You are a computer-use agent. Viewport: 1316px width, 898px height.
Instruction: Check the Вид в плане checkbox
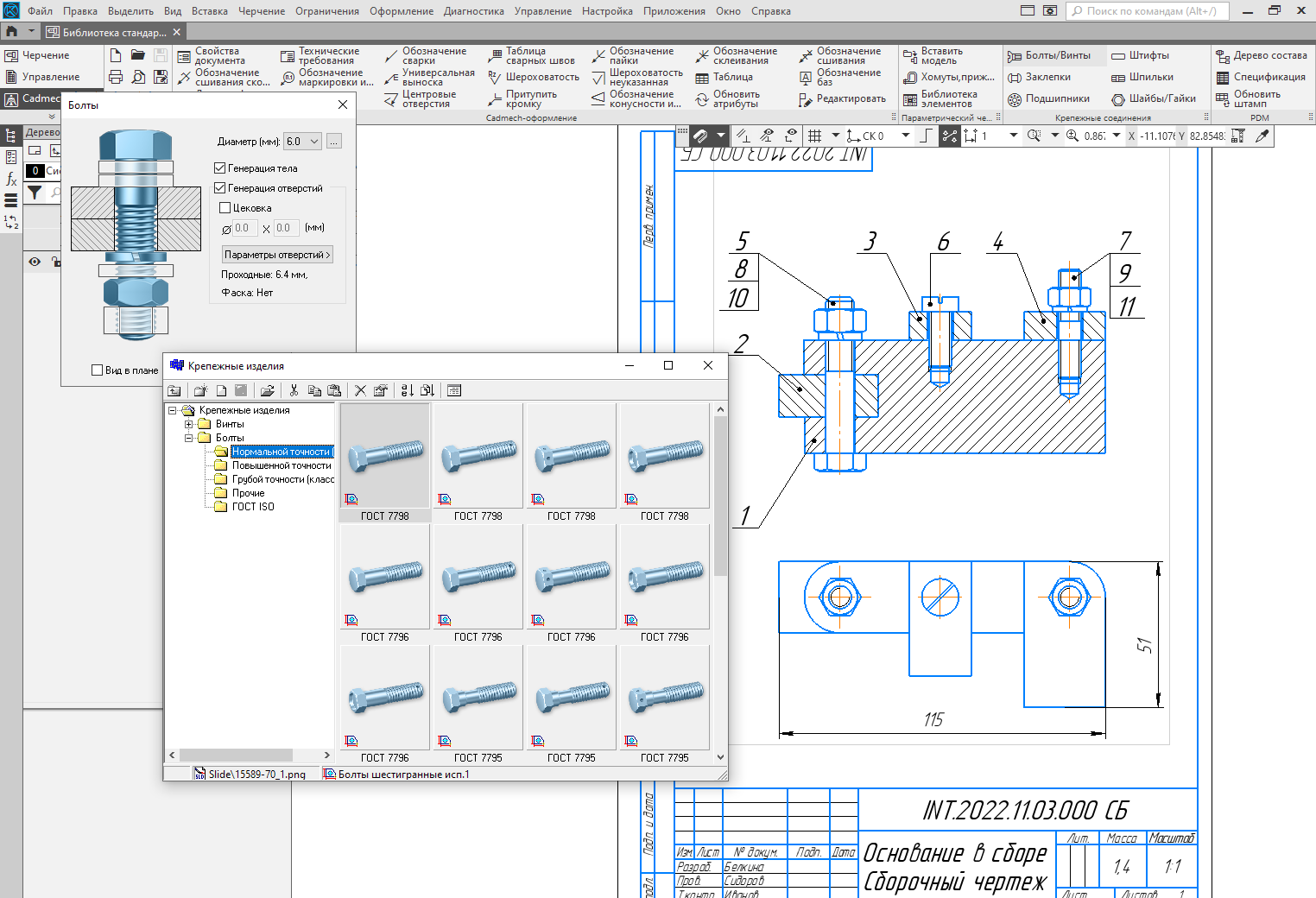point(98,370)
